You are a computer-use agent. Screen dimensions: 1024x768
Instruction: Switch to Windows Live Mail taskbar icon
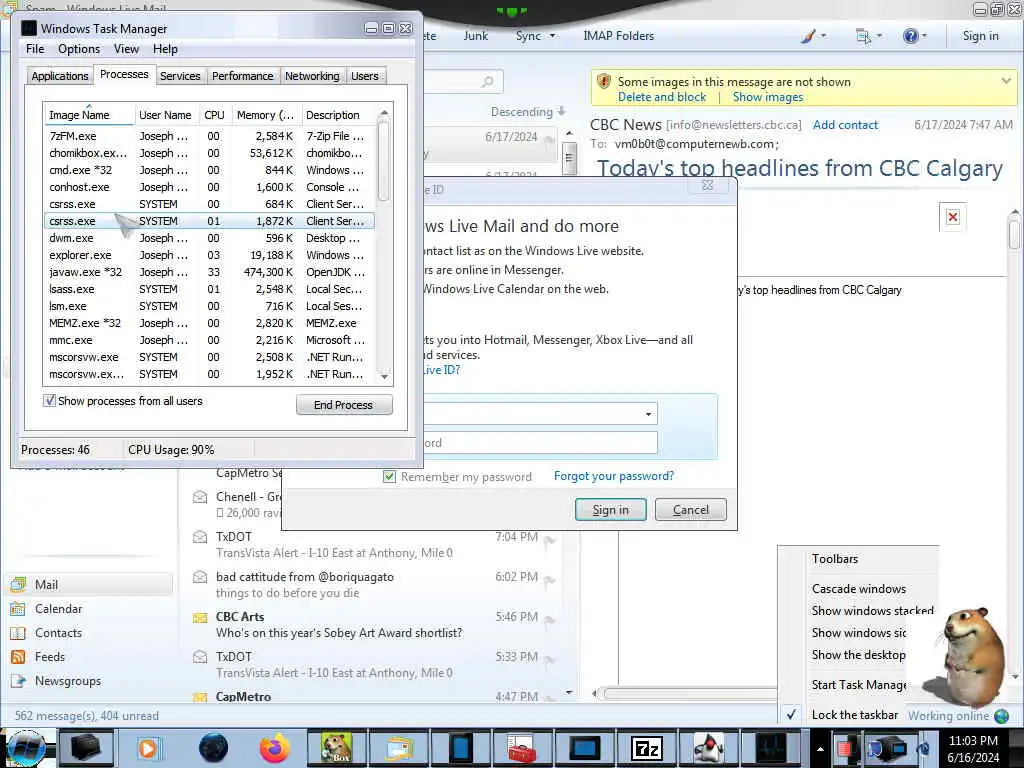click(398, 748)
